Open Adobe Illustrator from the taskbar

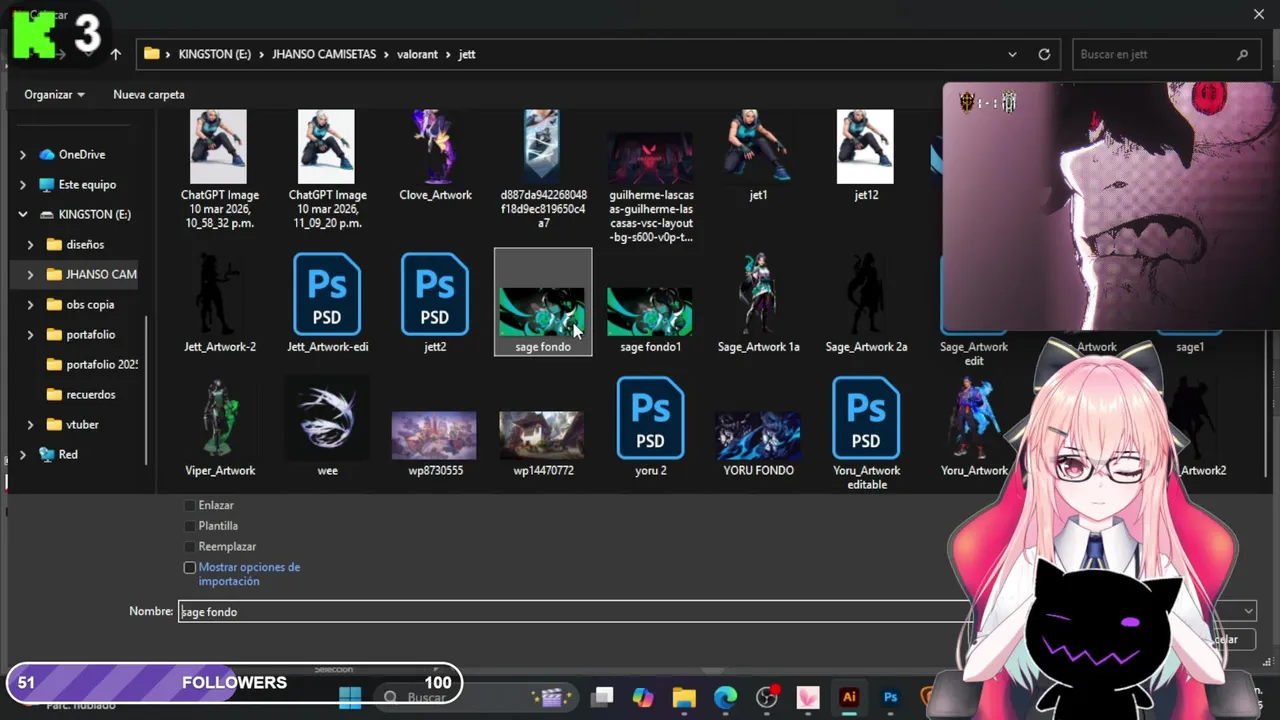click(849, 697)
